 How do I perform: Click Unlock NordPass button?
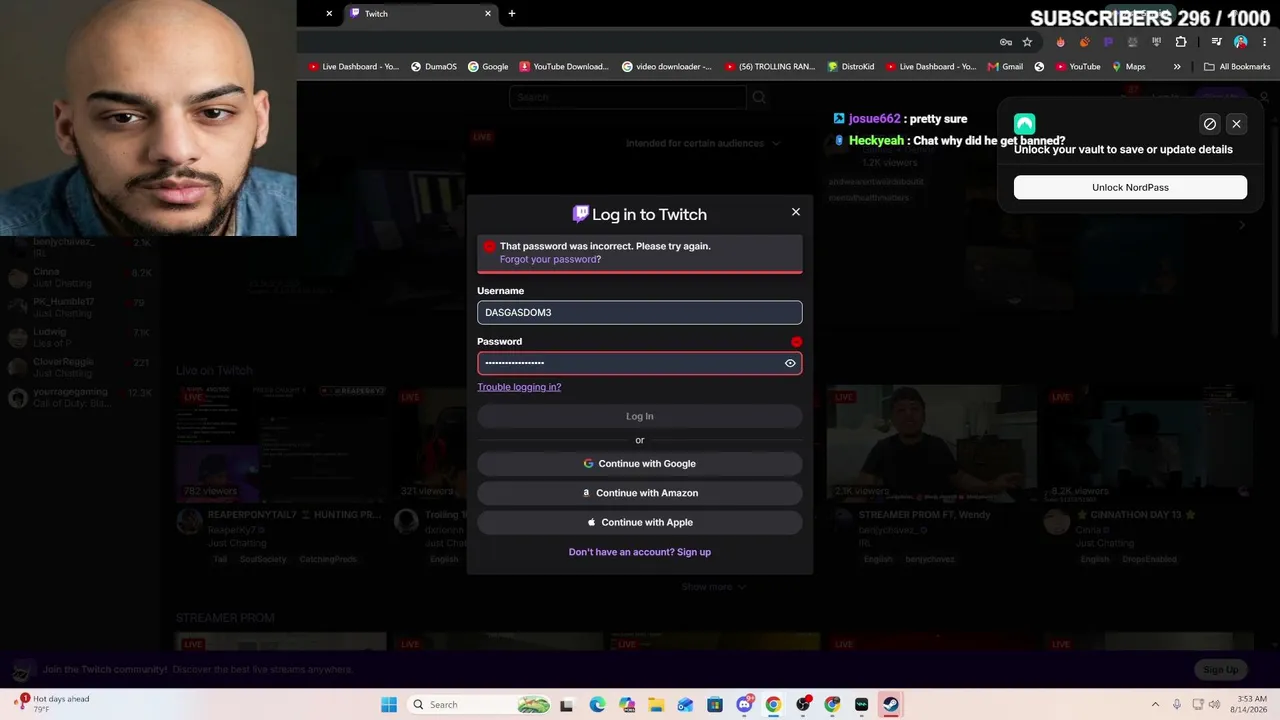(x=1130, y=187)
